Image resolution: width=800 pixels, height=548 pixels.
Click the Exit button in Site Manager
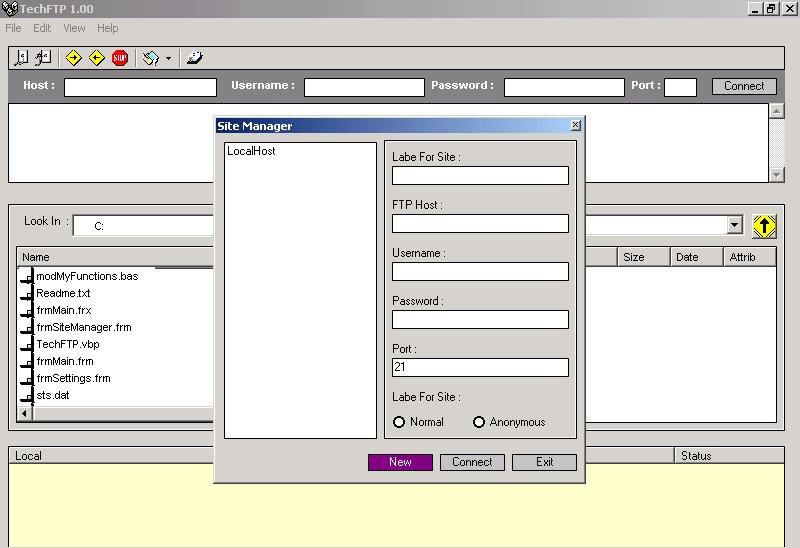click(544, 462)
